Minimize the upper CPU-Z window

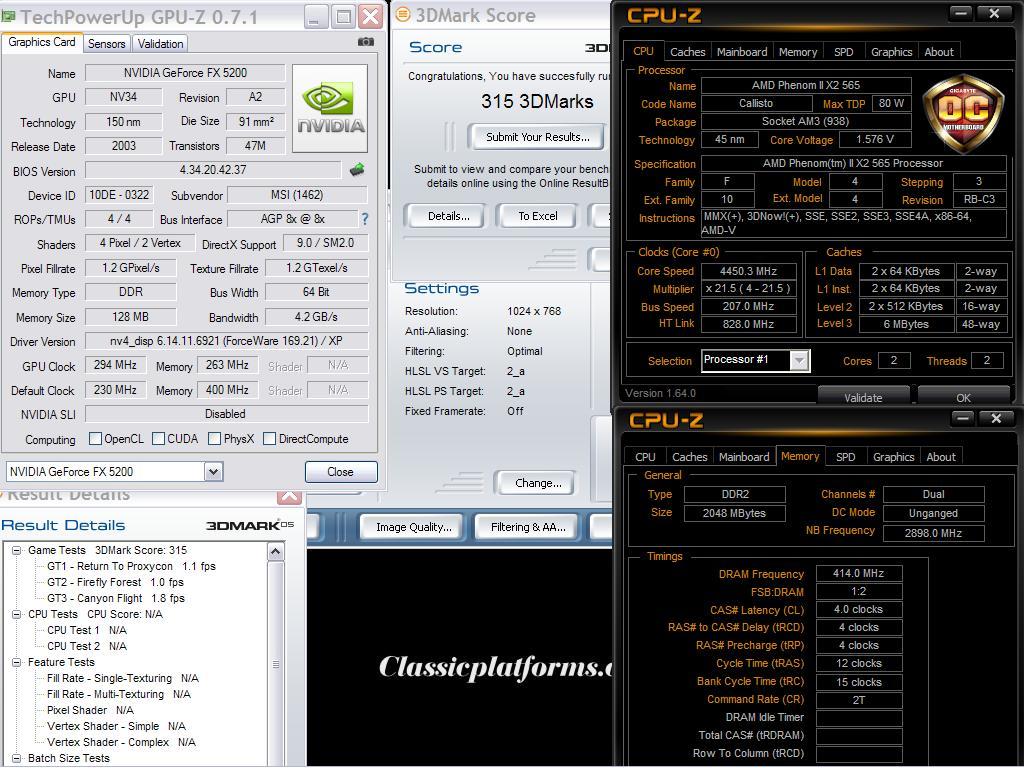(959, 13)
